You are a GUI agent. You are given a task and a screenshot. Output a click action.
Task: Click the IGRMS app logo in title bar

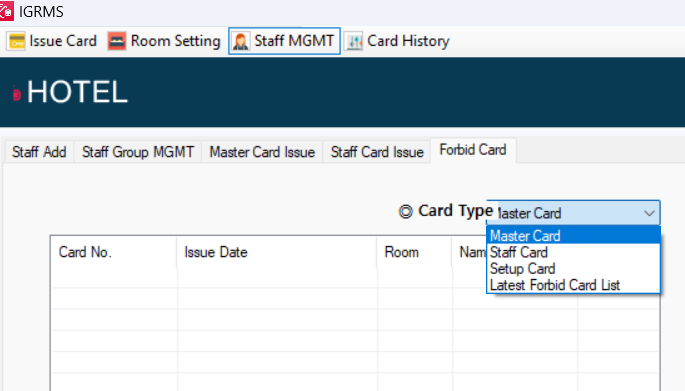tap(6, 11)
